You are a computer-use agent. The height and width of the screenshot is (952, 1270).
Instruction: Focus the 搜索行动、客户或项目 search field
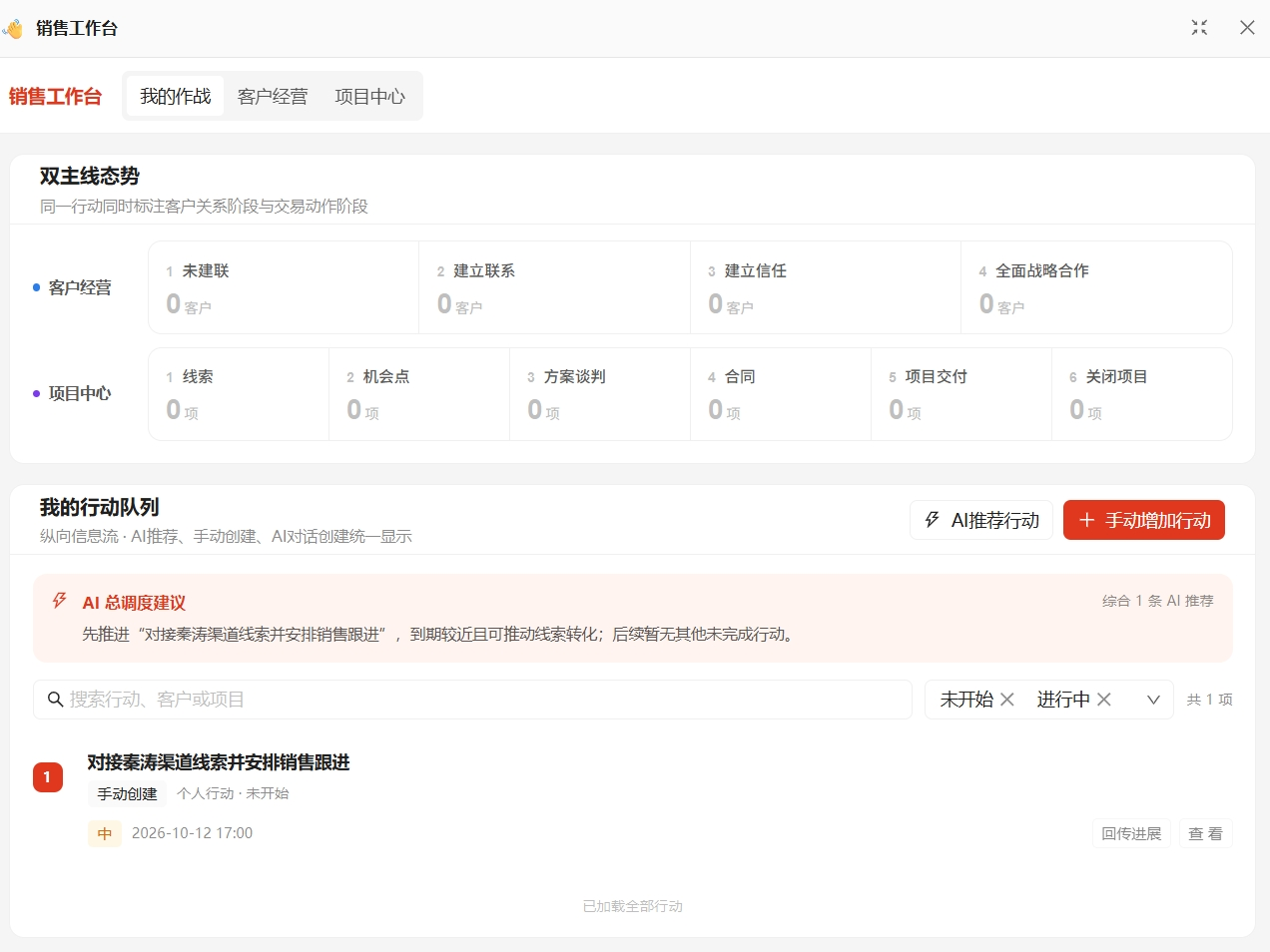pyautogui.click(x=472, y=700)
